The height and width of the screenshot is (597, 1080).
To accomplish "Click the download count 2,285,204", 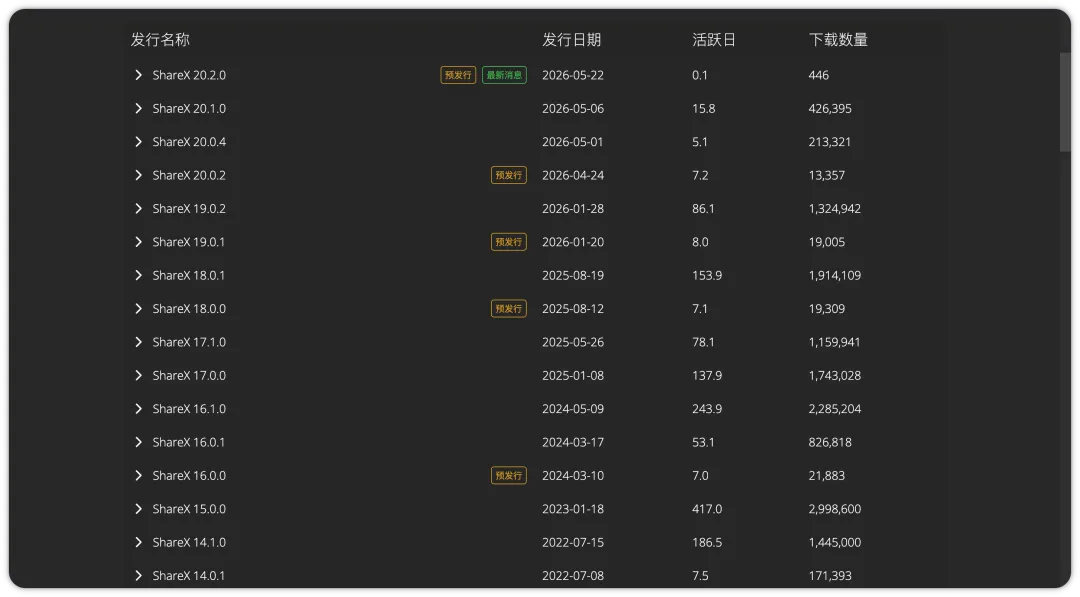I will (x=835, y=409).
